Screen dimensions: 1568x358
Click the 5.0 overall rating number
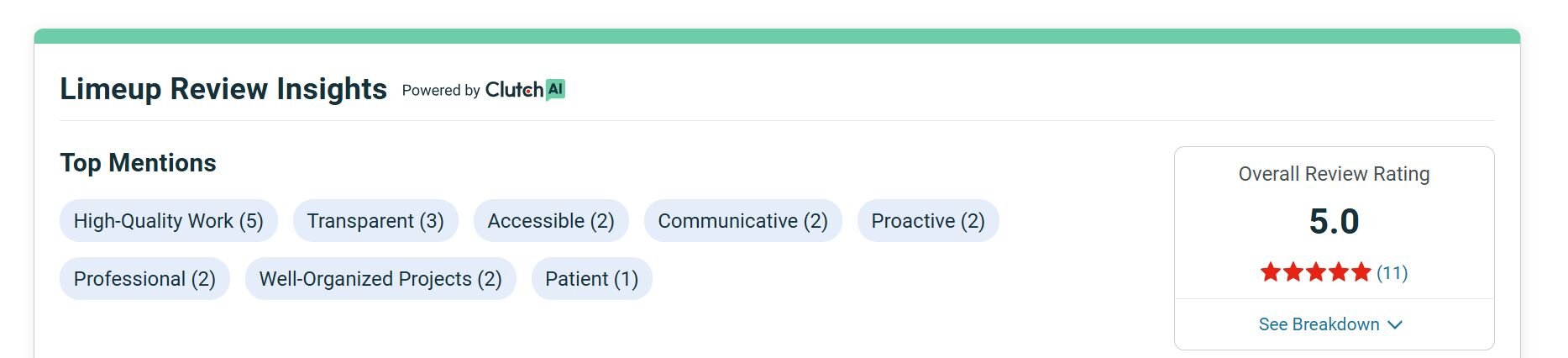tap(1333, 222)
